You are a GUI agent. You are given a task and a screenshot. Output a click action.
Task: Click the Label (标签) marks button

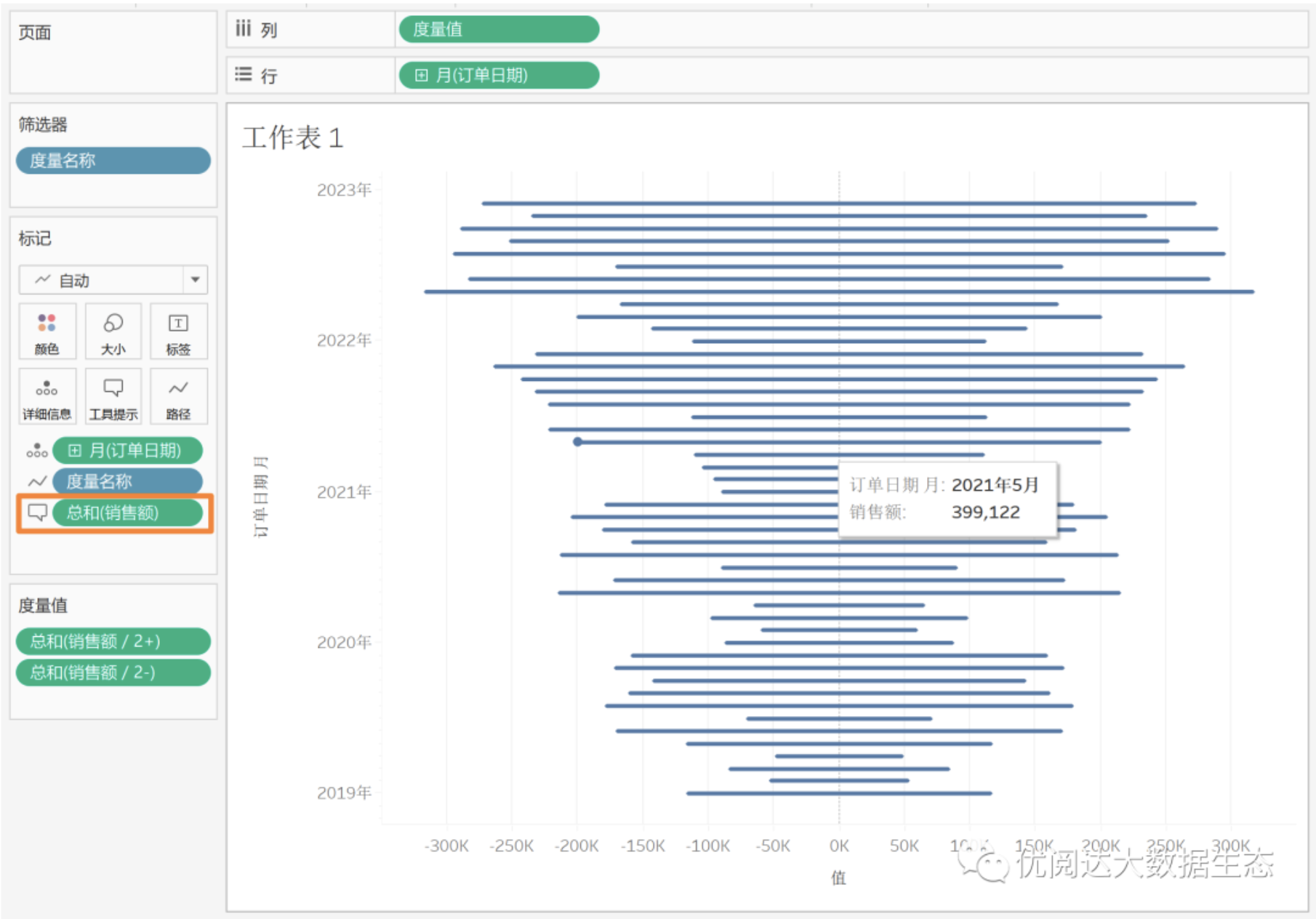[178, 332]
